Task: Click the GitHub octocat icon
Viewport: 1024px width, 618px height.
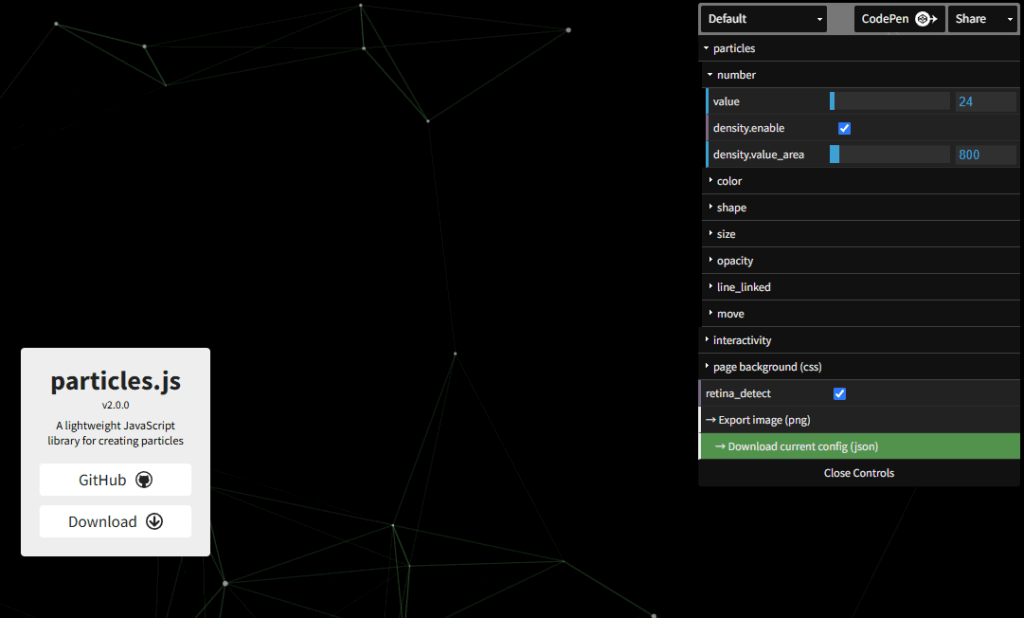Action: (144, 480)
